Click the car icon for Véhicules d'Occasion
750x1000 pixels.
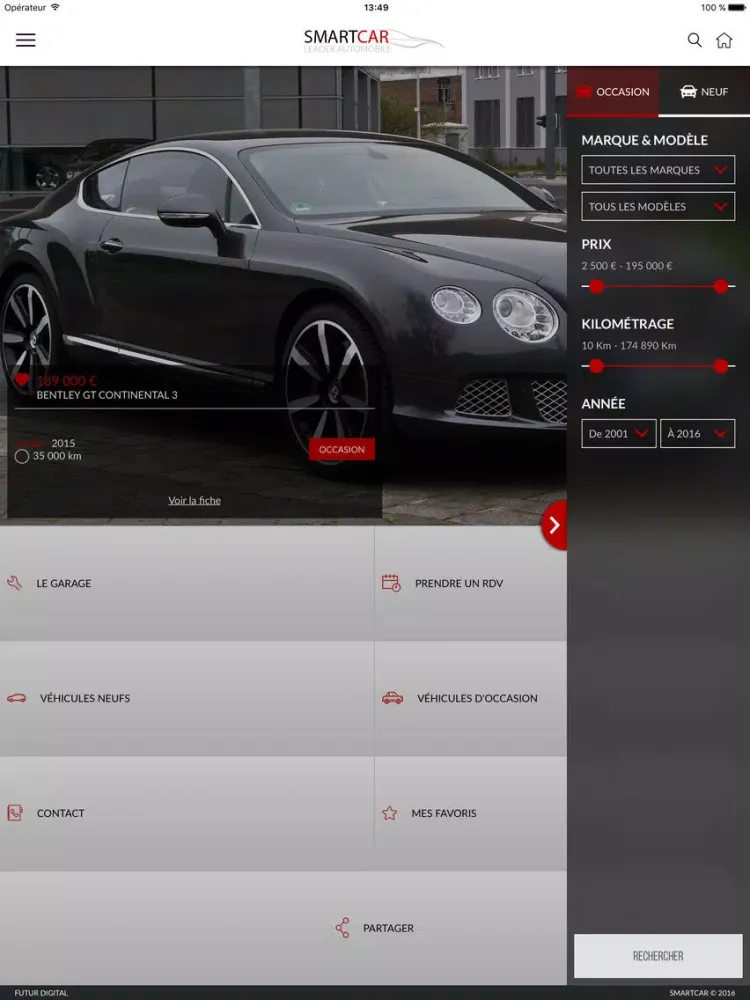[392, 698]
